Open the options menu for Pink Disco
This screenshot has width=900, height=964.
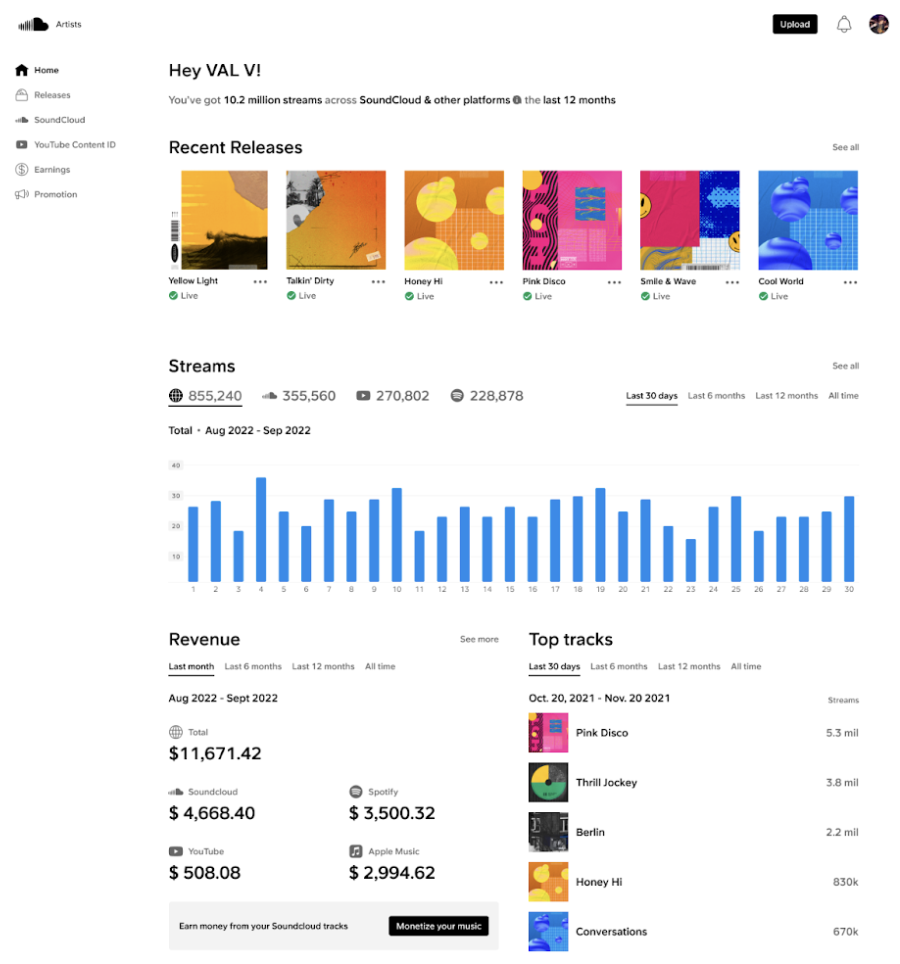(614, 282)
